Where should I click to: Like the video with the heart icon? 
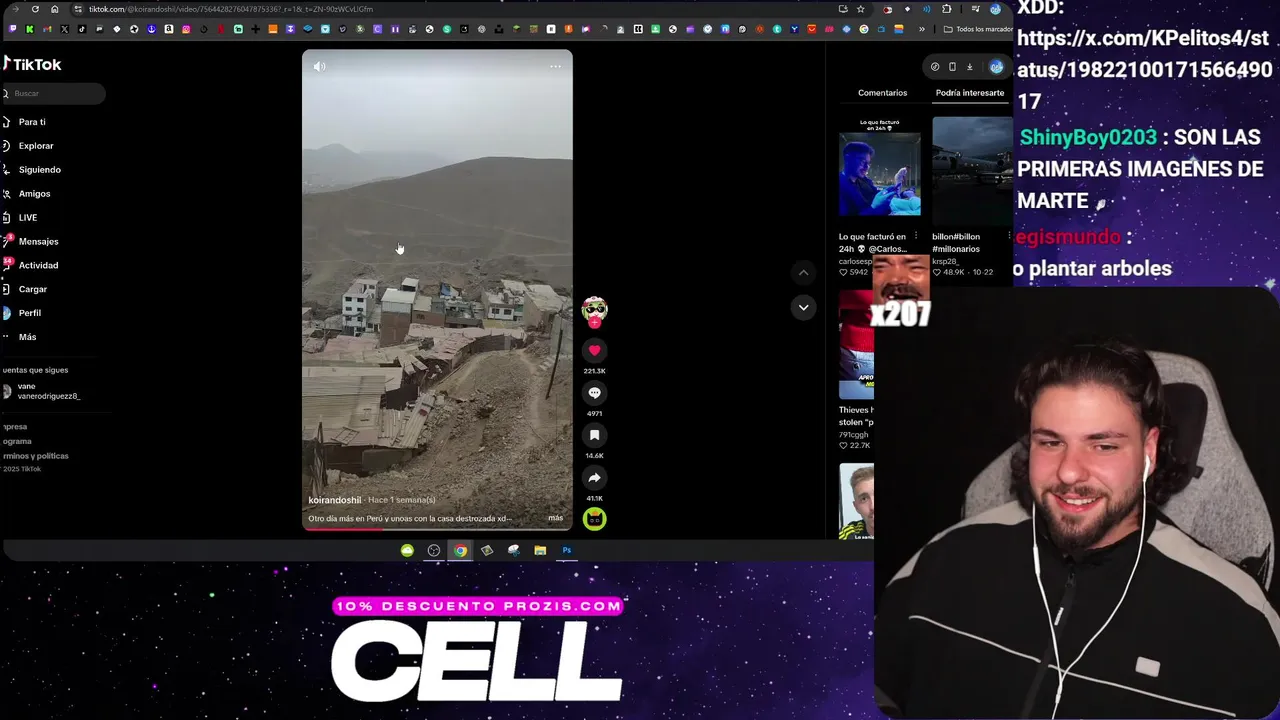click(594, 350)
